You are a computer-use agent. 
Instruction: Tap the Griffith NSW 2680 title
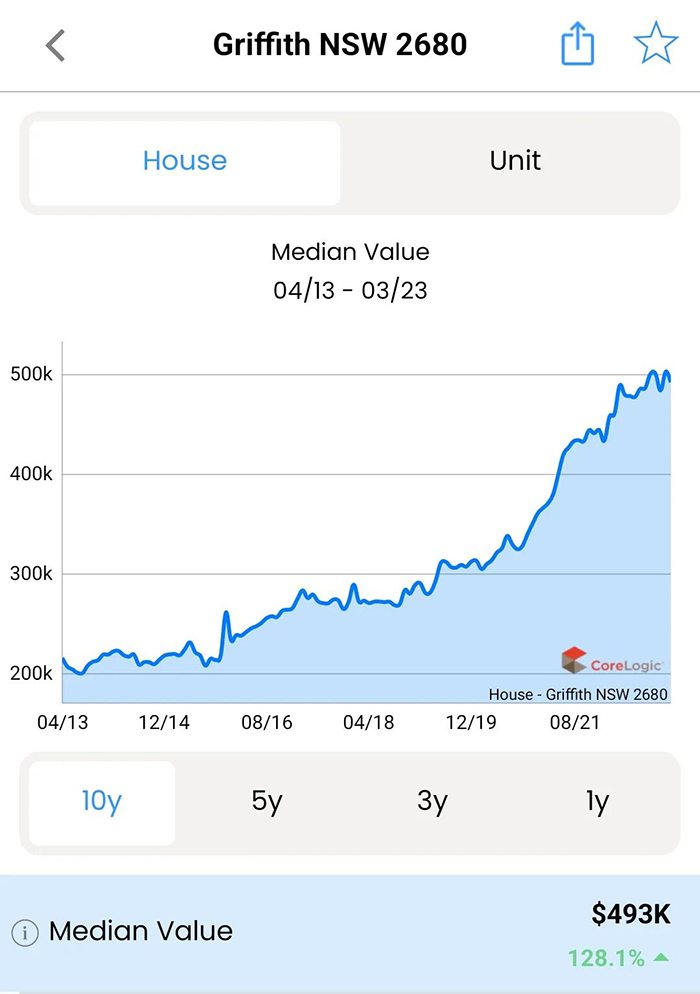340,44
